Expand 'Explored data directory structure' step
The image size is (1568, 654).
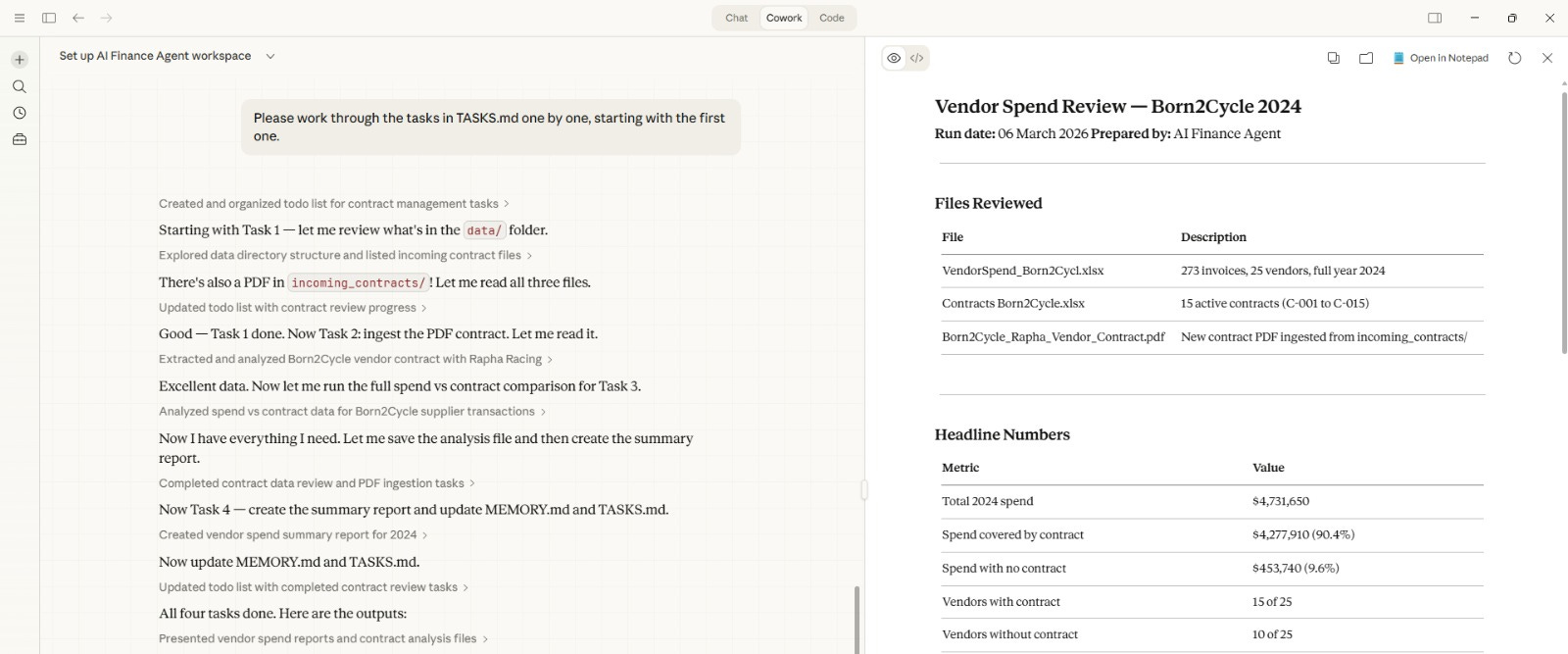[346, 255]
